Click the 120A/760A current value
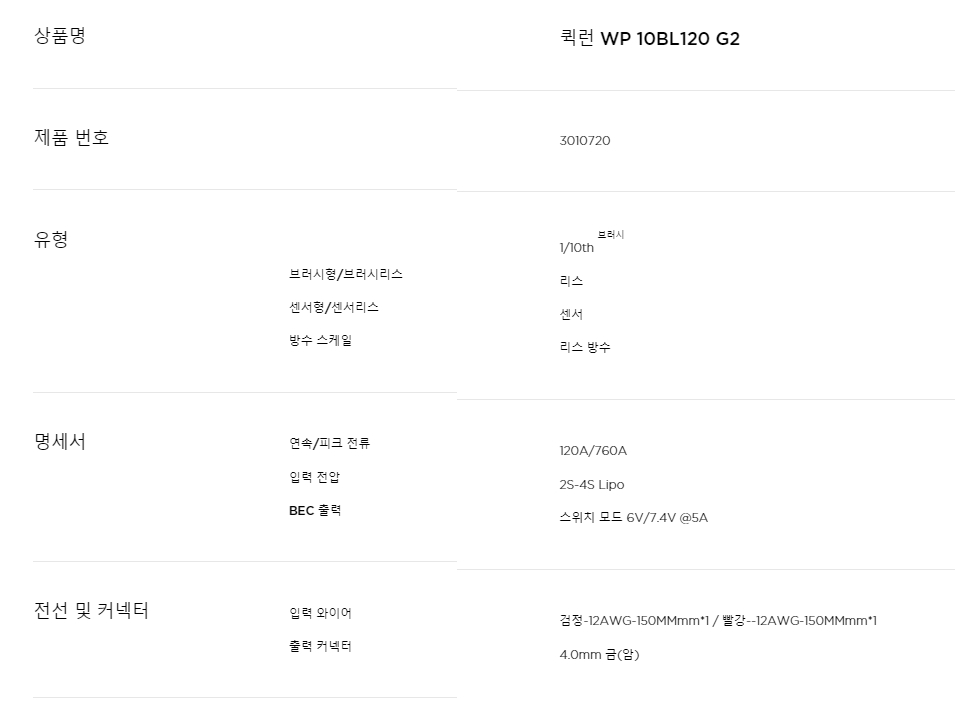 coord(593,451)
